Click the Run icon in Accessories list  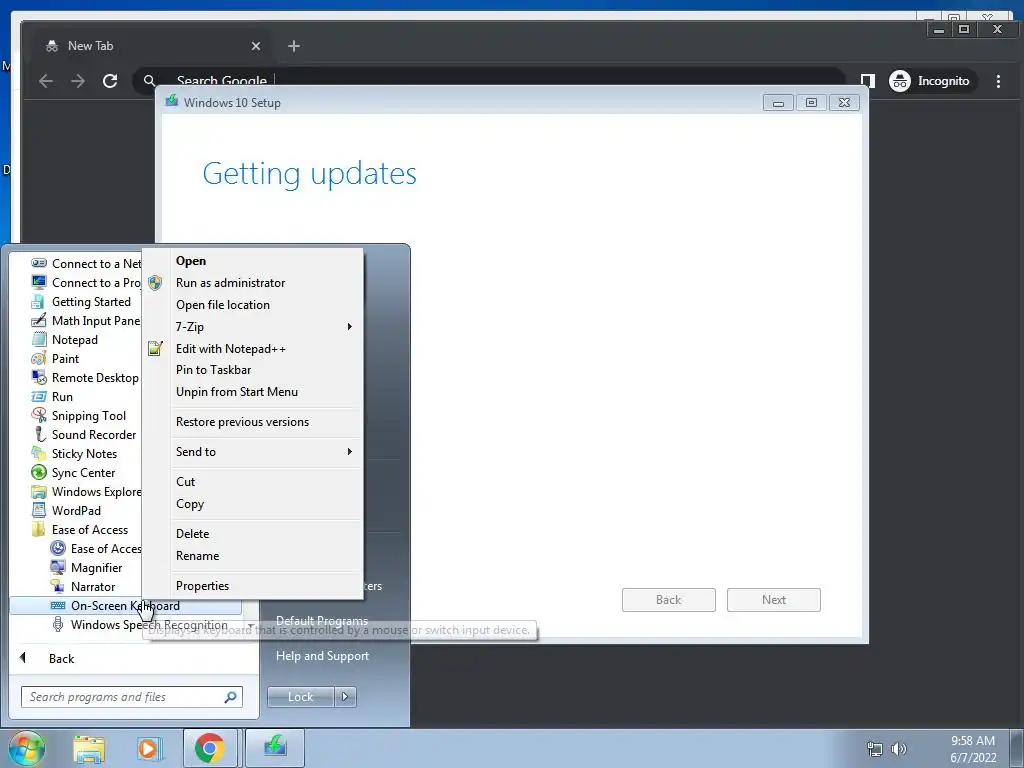click(x=39, y=396)
